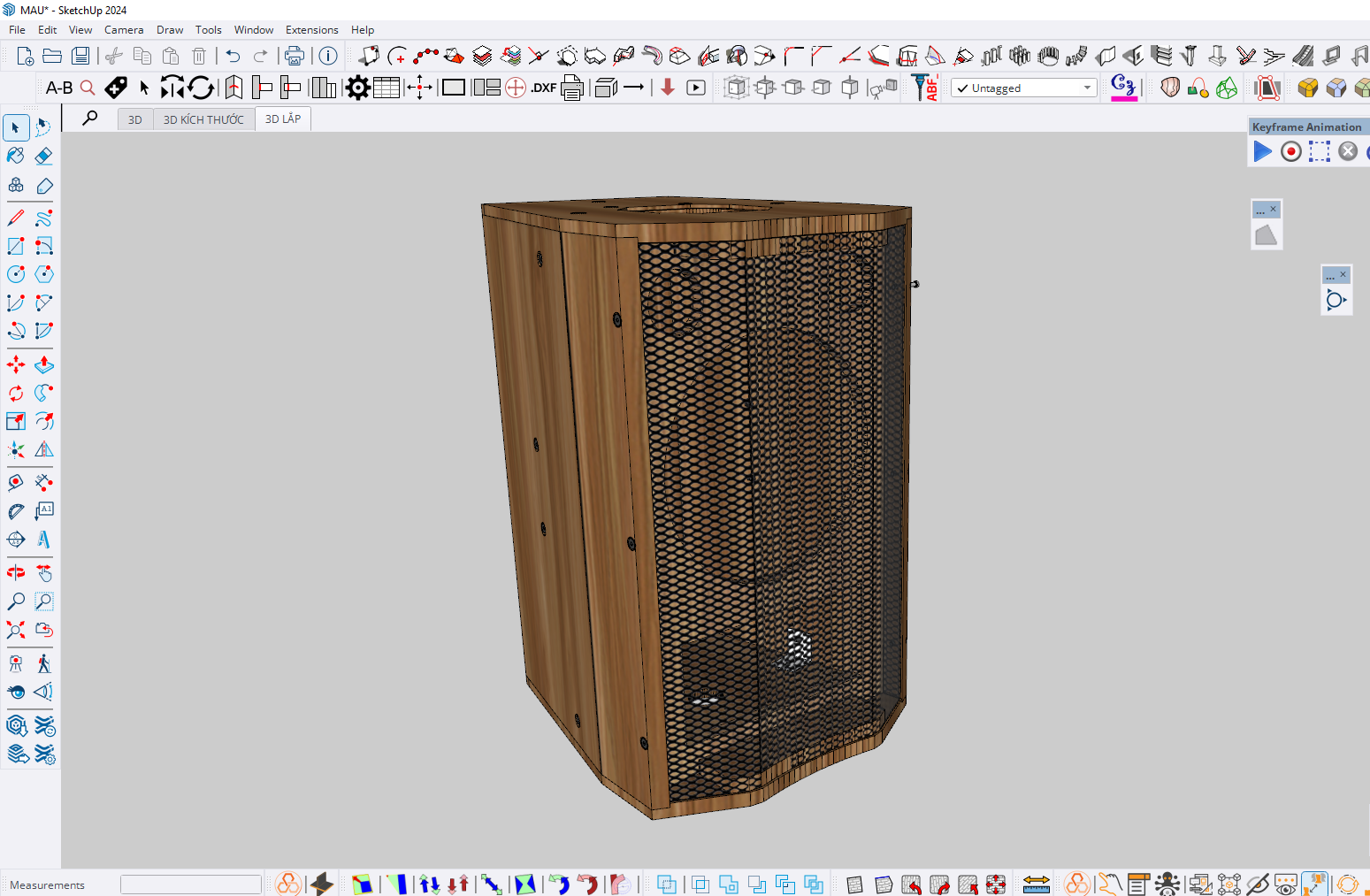Screen dimensions: 1370x896
Task: Activate the Paint Bucket tool
Action: pos(16,157)
